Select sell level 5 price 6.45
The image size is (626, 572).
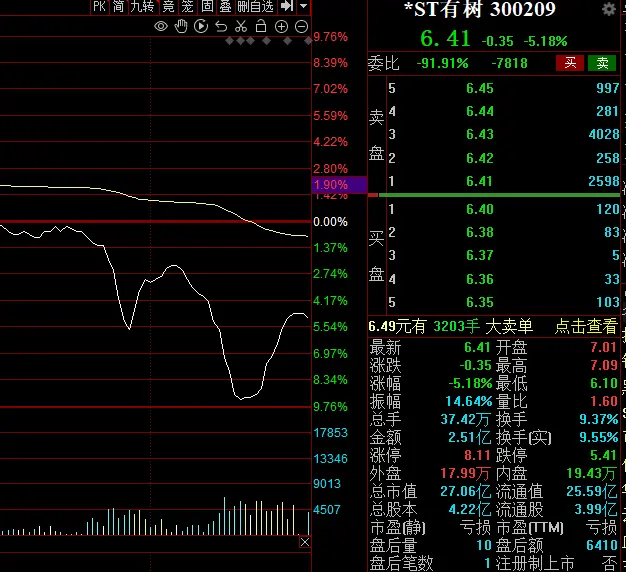click(479, 88)
